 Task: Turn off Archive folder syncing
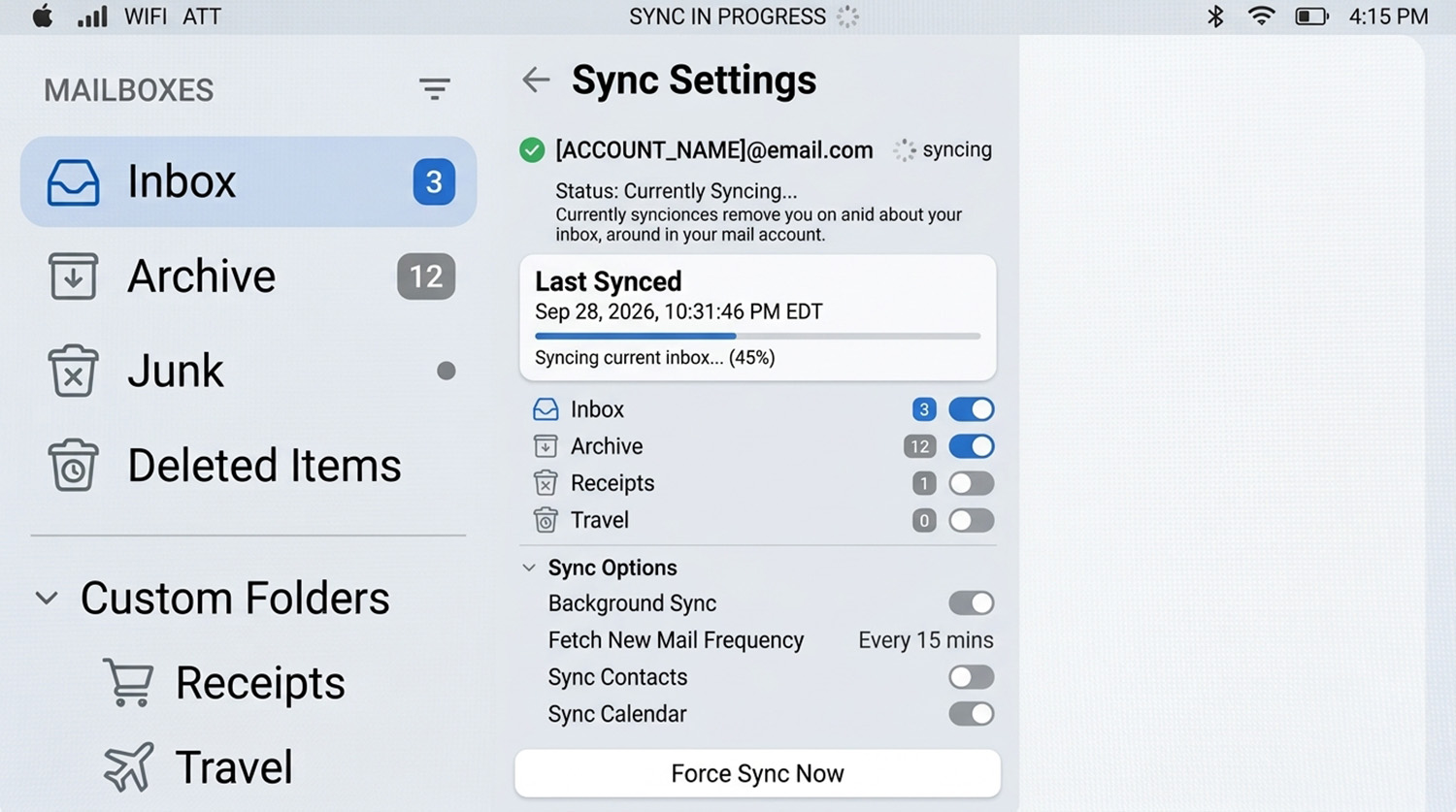[x=972, y=446]
